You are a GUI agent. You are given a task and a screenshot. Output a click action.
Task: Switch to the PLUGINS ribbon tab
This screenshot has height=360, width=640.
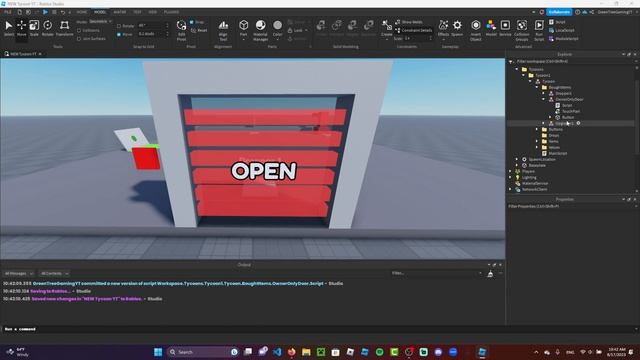point(171,12)
